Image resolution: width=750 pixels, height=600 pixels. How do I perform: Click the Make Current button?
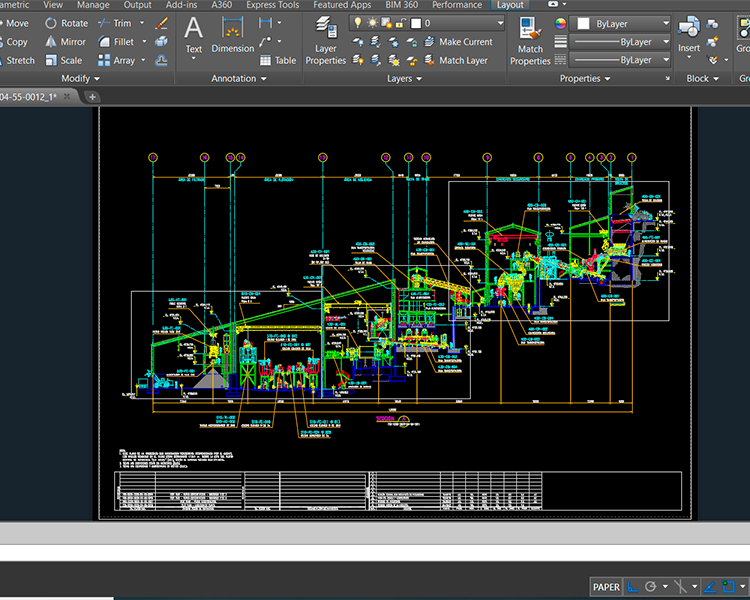465,42
